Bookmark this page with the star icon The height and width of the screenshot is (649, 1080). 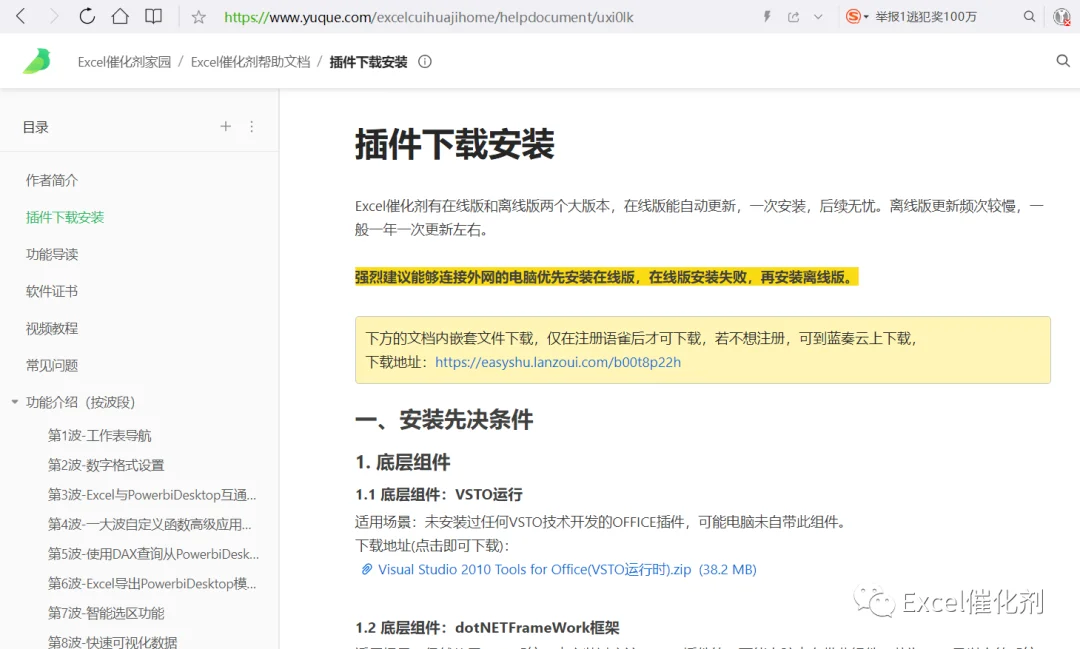coord(198,17)
